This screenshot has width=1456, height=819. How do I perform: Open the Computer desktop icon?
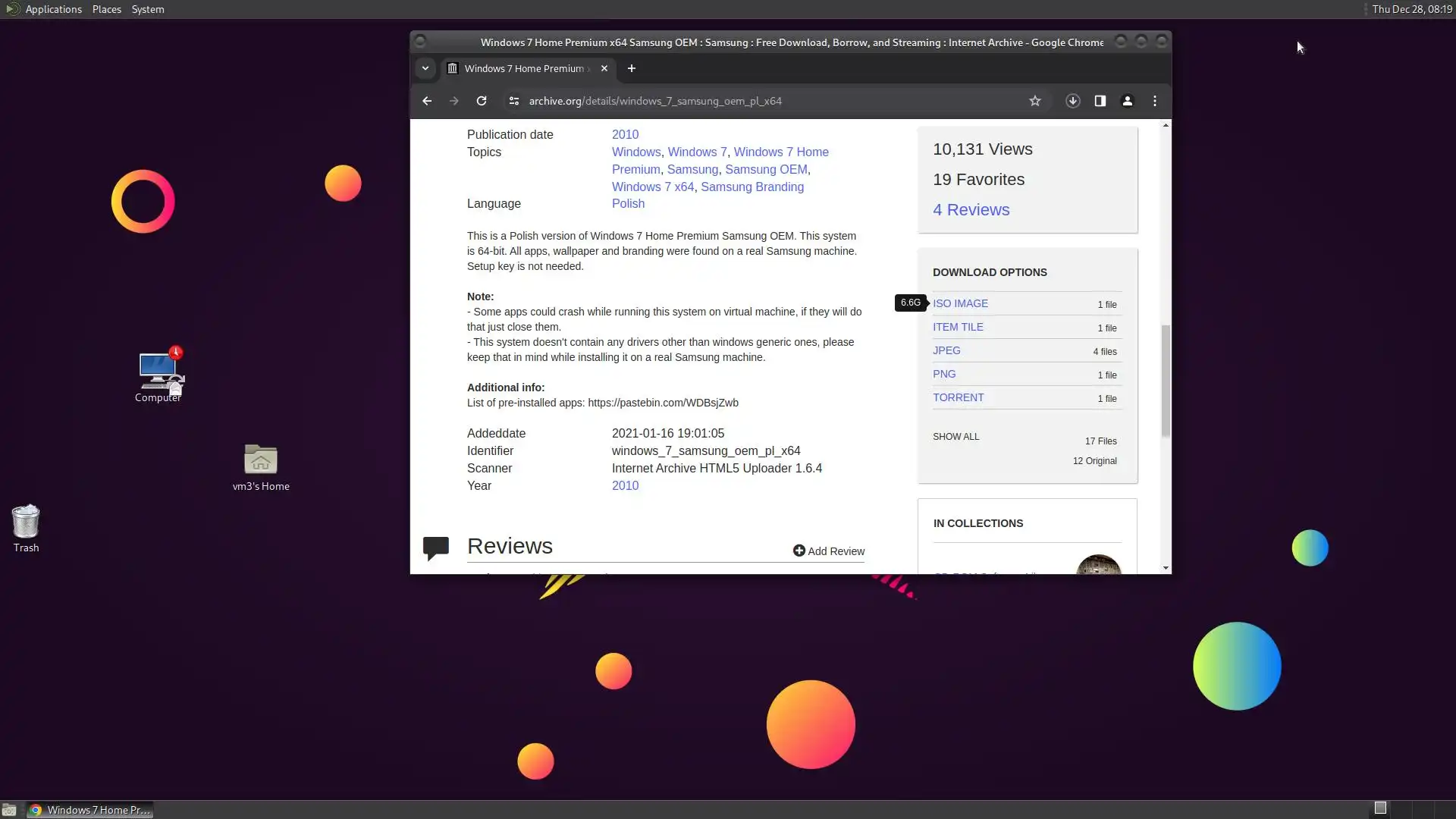pyautogui.click(x=158, y=372)
